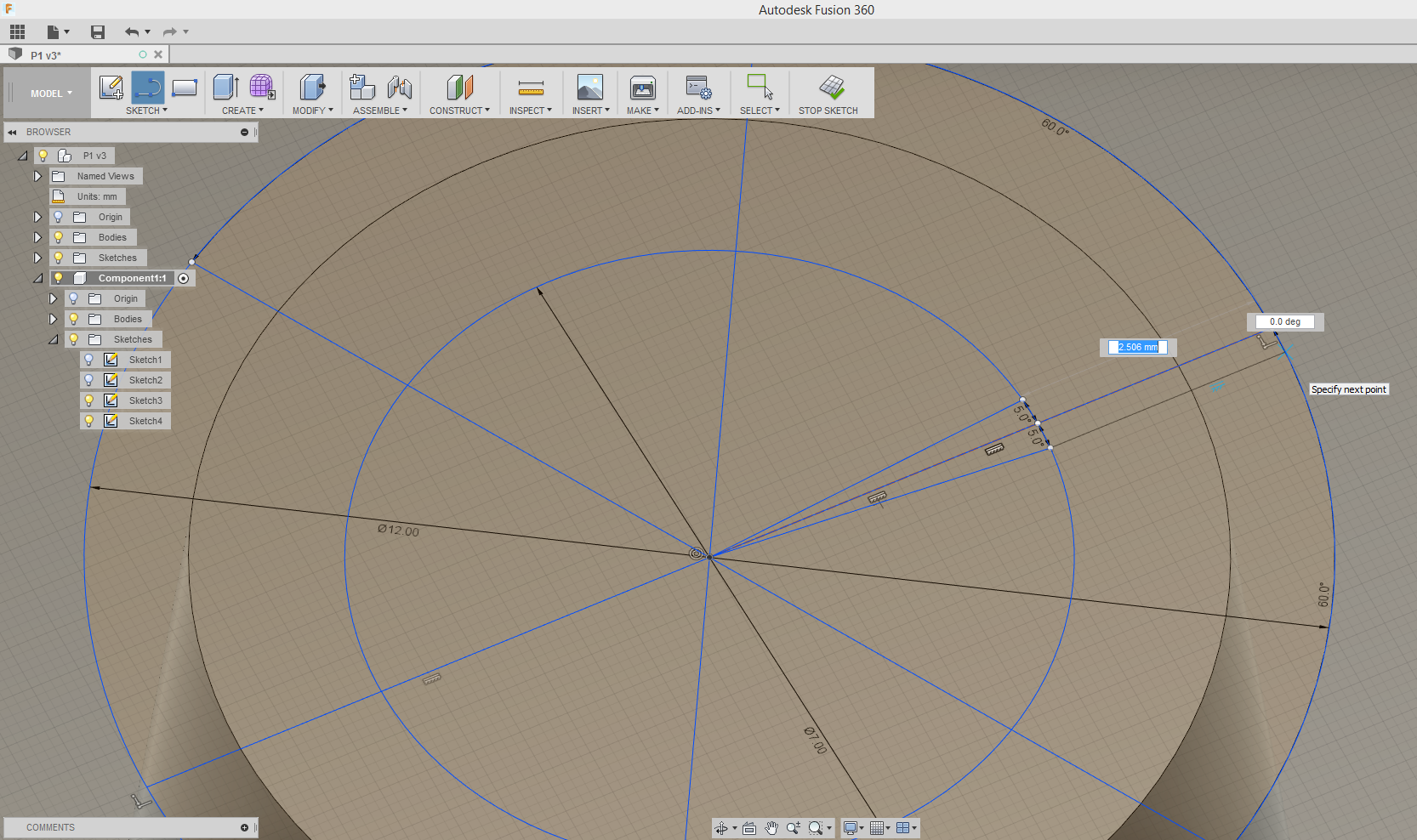
Task: Click the Extrude icon in Create
Action: (226, 88)
